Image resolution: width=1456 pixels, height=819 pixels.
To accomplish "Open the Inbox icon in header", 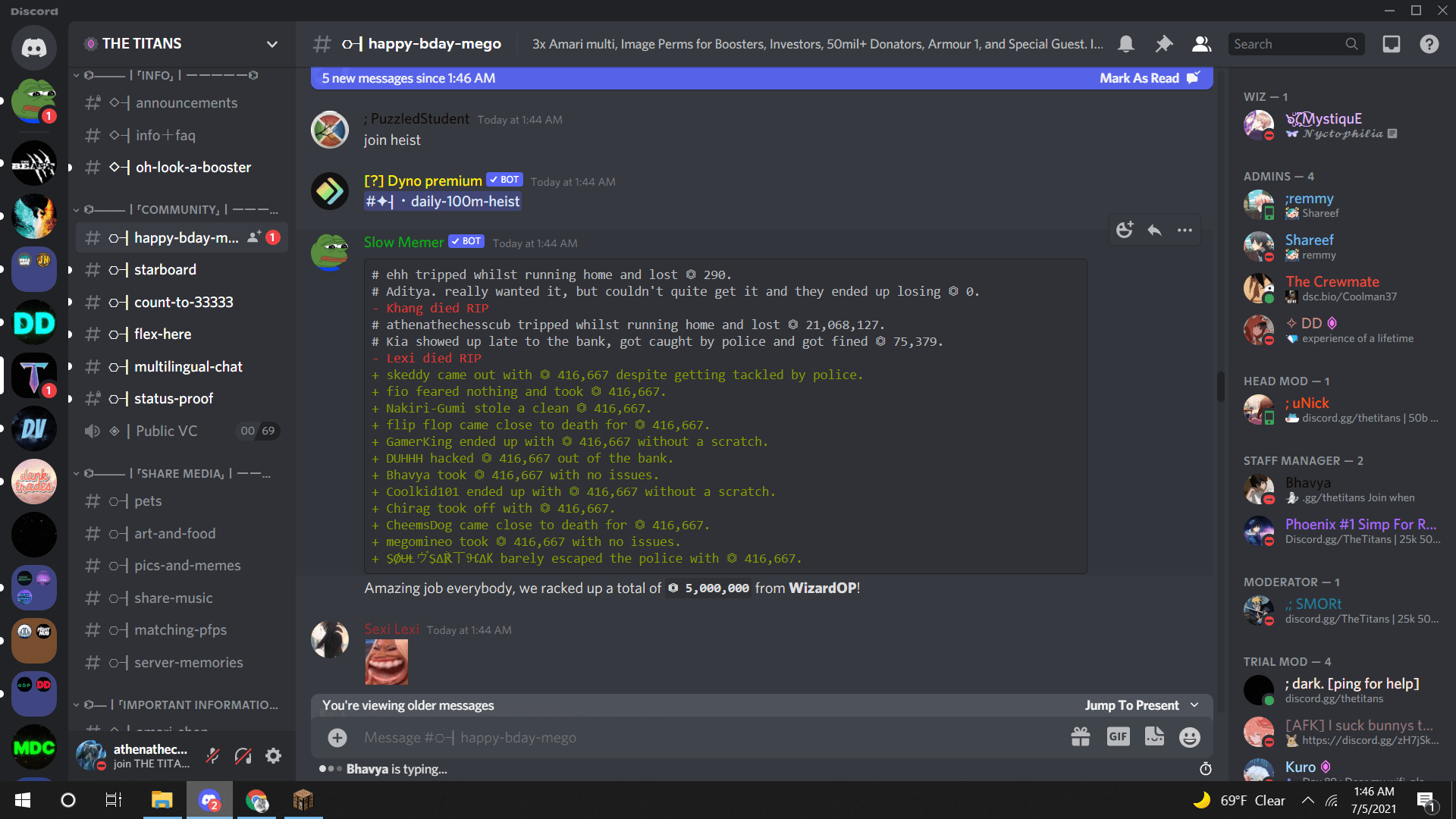I will [x=1391, y=44].
